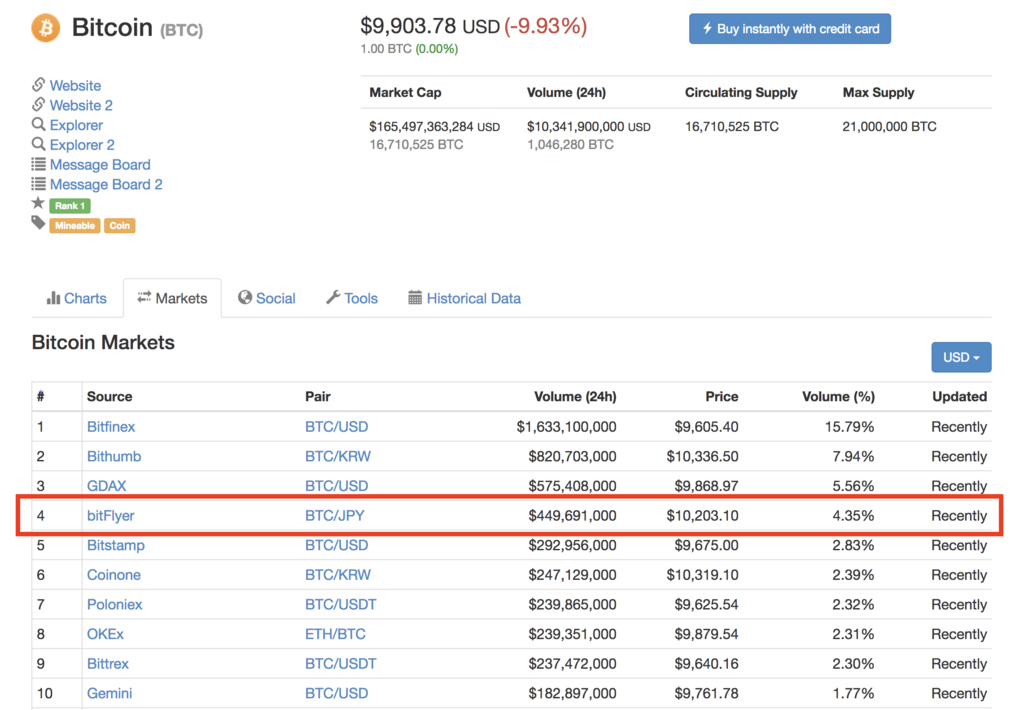Click BTC/KRW pair in the Bithumb row
1024x710 pixels.
(x=338, y=456)
